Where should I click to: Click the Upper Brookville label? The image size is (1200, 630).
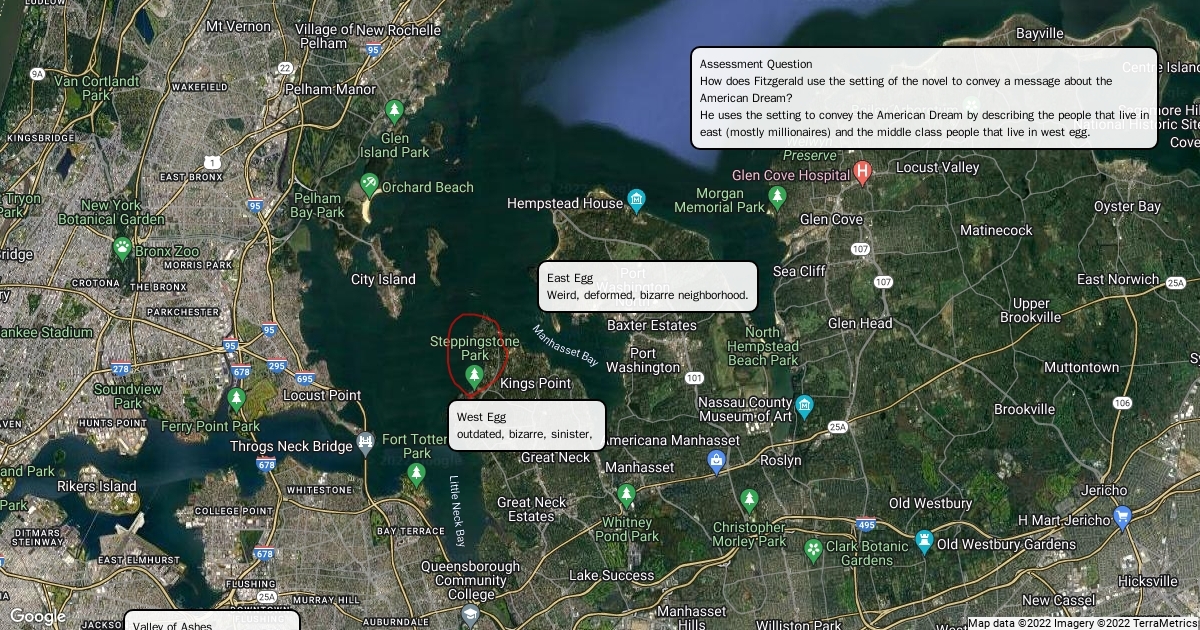click(1030, 310)
